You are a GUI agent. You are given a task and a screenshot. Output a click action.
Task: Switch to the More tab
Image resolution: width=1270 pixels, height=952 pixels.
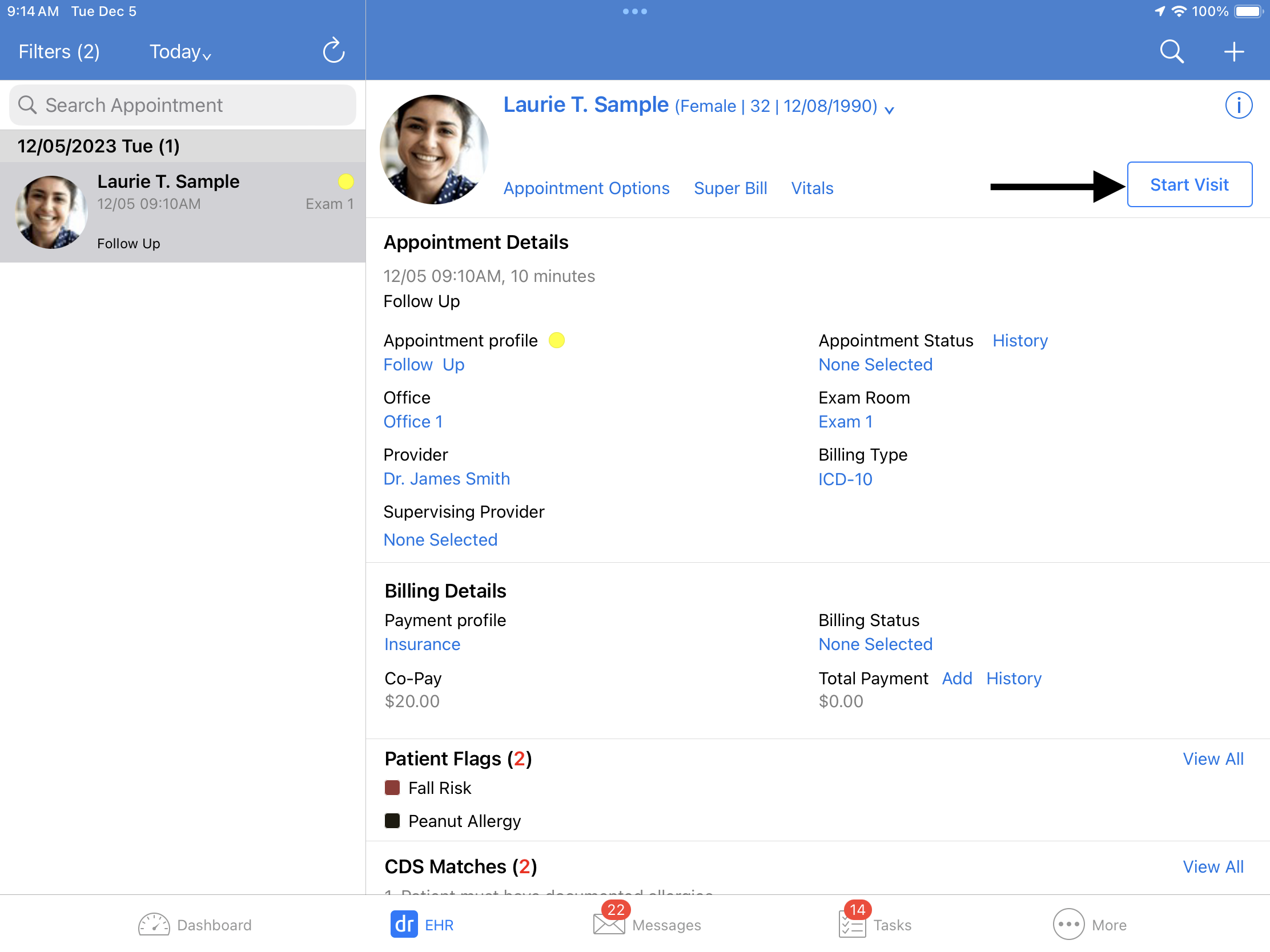pos(1090,925)
